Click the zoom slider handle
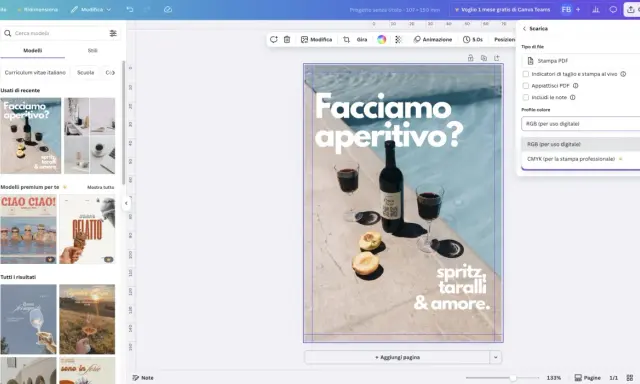 (x=513, y=378)
